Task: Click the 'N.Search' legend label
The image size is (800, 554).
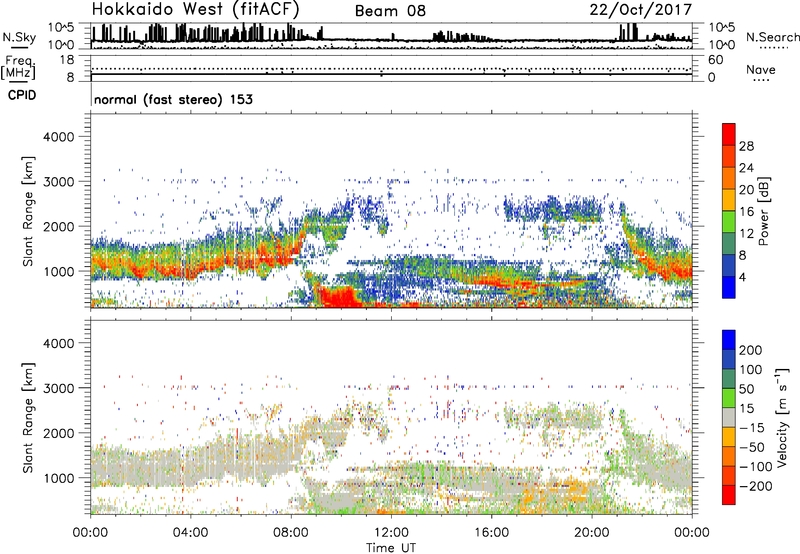Action: pyautogui.click(x=772, y=37)
